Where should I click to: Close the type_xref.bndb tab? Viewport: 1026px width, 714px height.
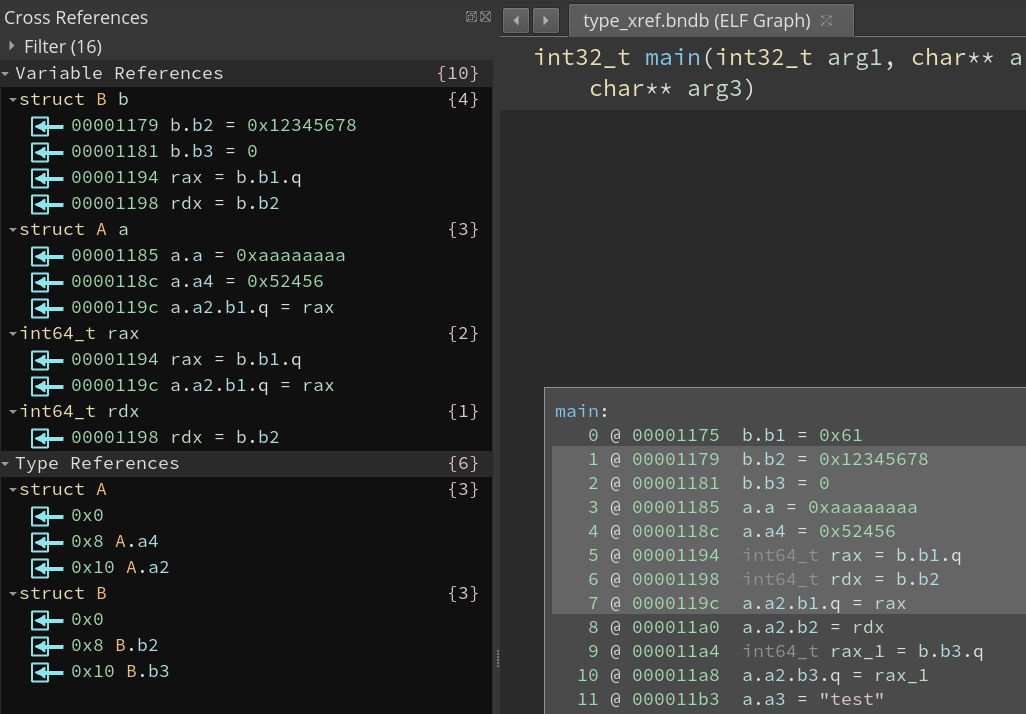pyautogui.click(x=826, y=20)
